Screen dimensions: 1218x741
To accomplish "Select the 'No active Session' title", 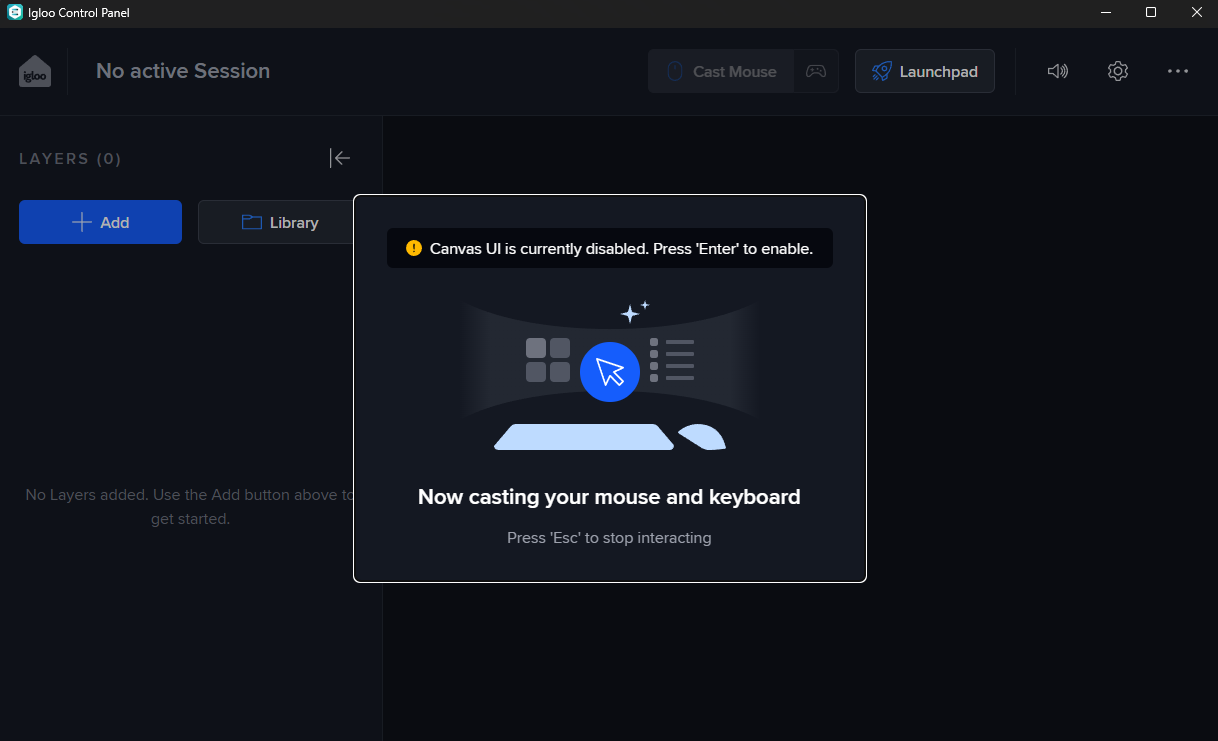I will point(183,71).
